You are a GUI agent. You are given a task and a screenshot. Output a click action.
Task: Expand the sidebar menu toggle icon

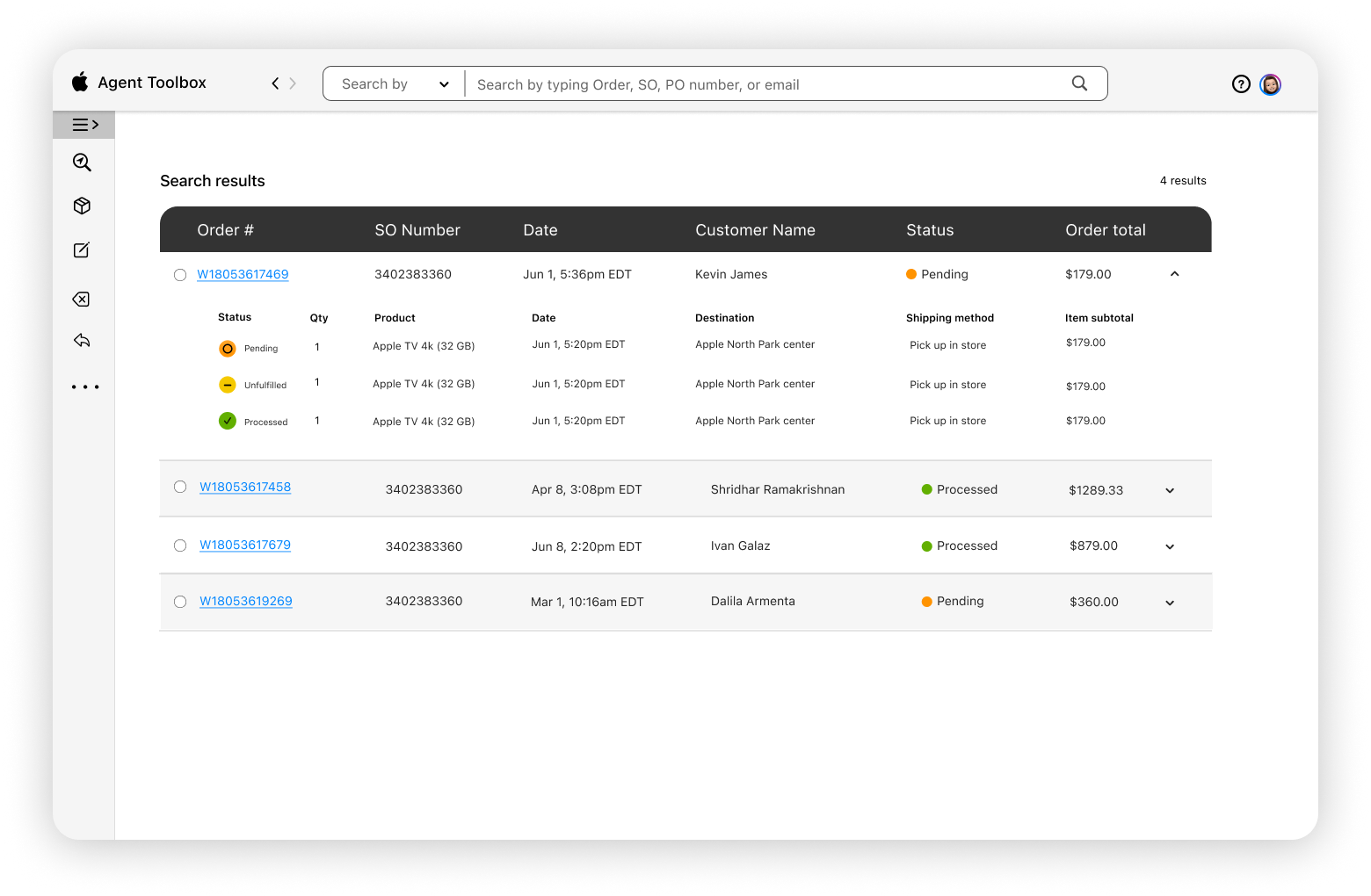click(x=84, y=125)
